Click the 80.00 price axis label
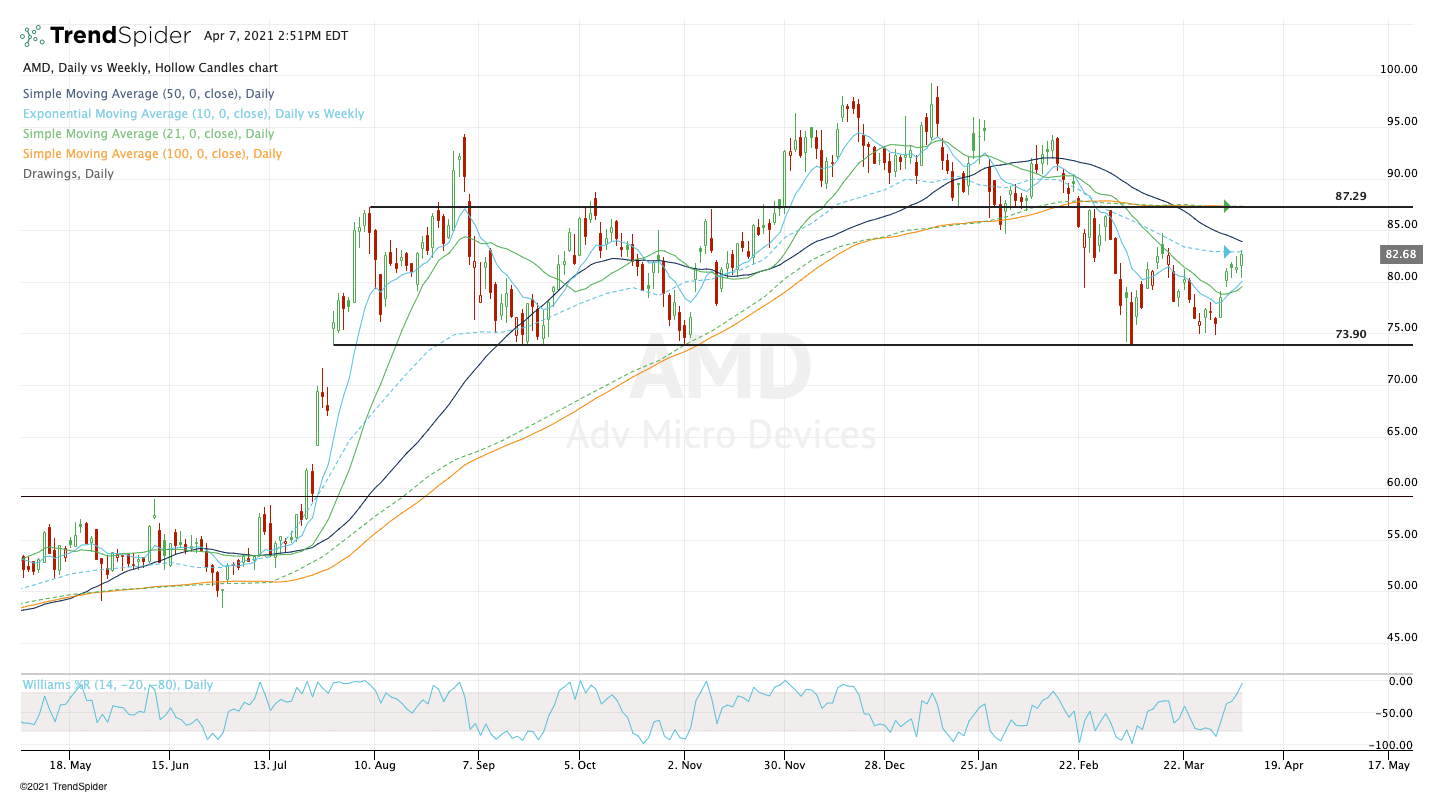Image resolution: width=1443 pixels, height=796 pixels. (x=1401, y=277)
